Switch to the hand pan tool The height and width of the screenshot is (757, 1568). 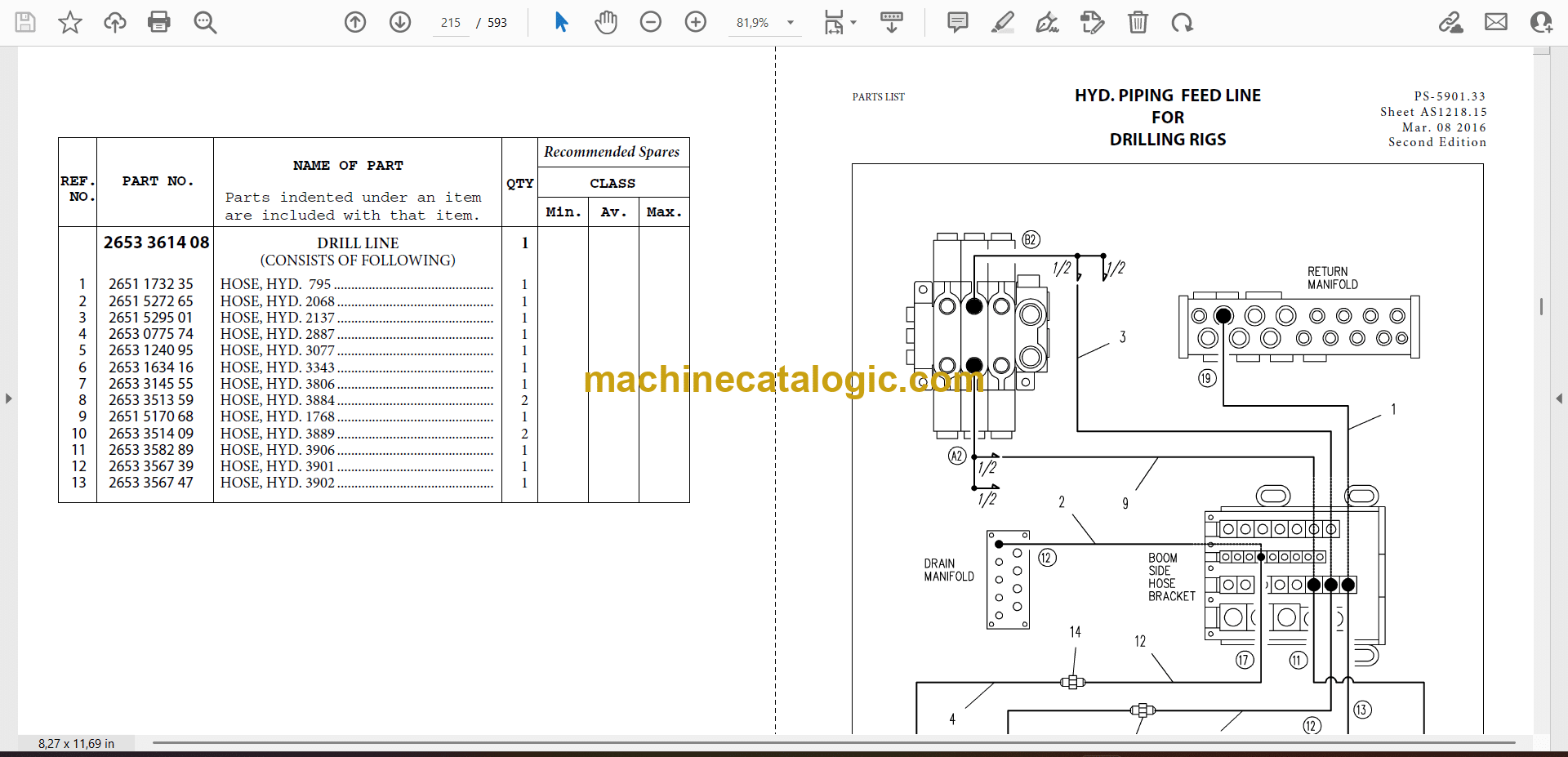coord(606,22)
